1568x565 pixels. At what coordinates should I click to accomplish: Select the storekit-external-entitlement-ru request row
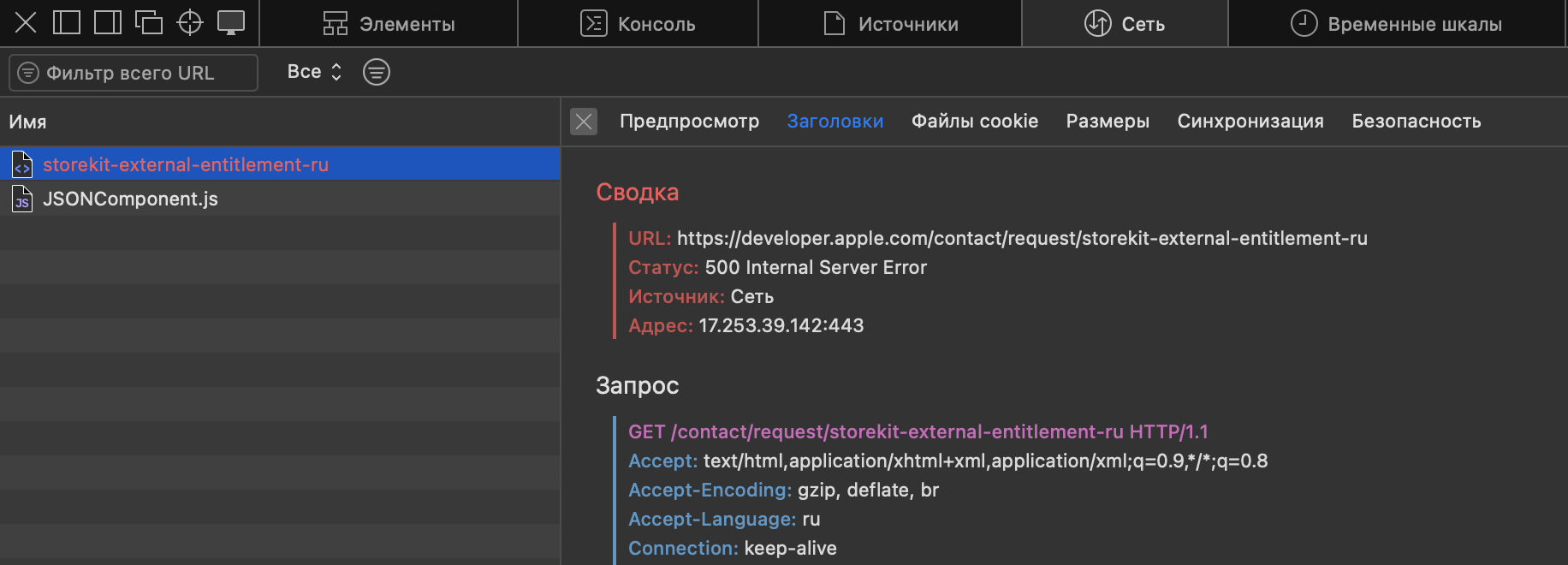click(186, 164)
